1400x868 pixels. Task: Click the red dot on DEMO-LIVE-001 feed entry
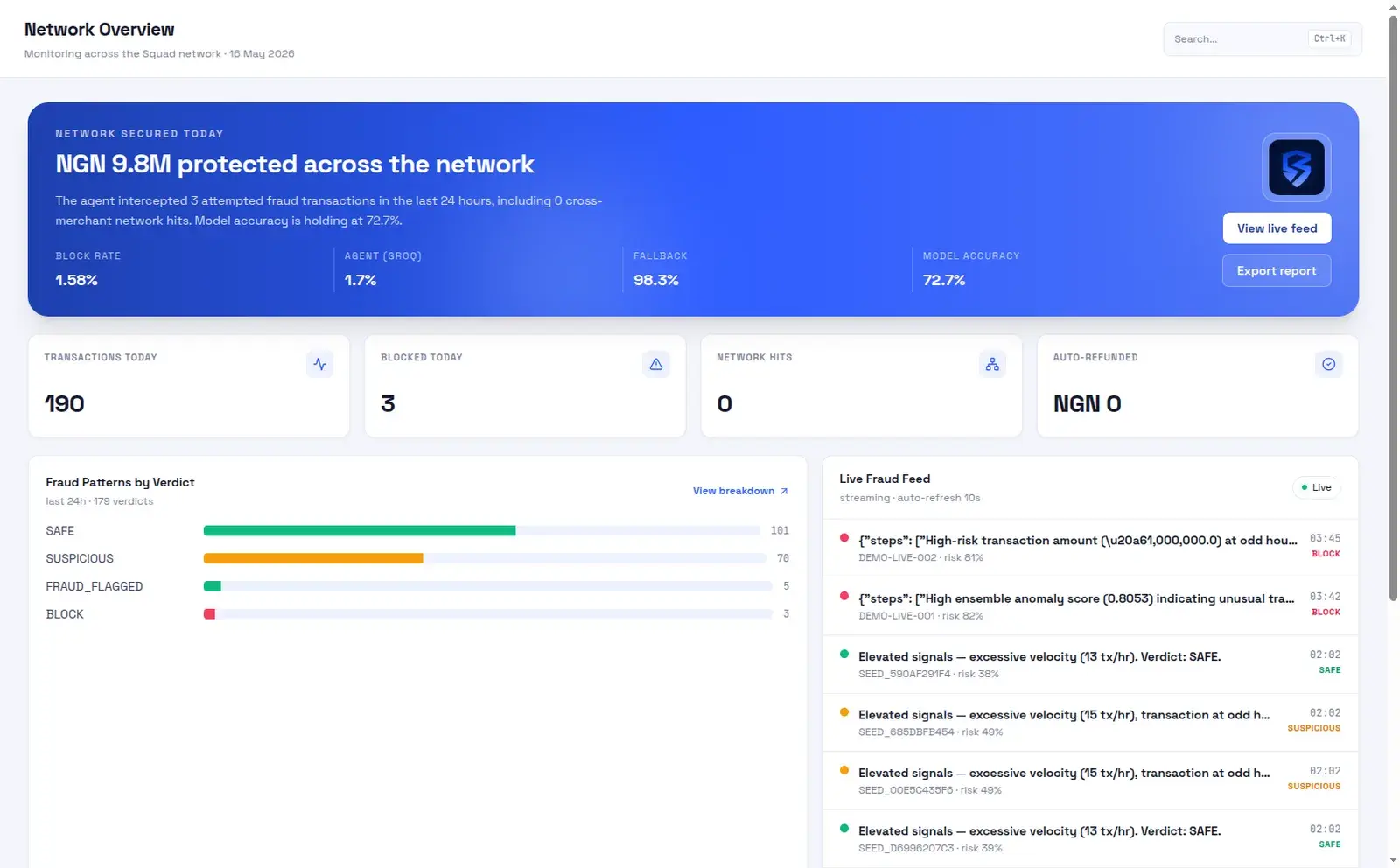coord(843,596)
